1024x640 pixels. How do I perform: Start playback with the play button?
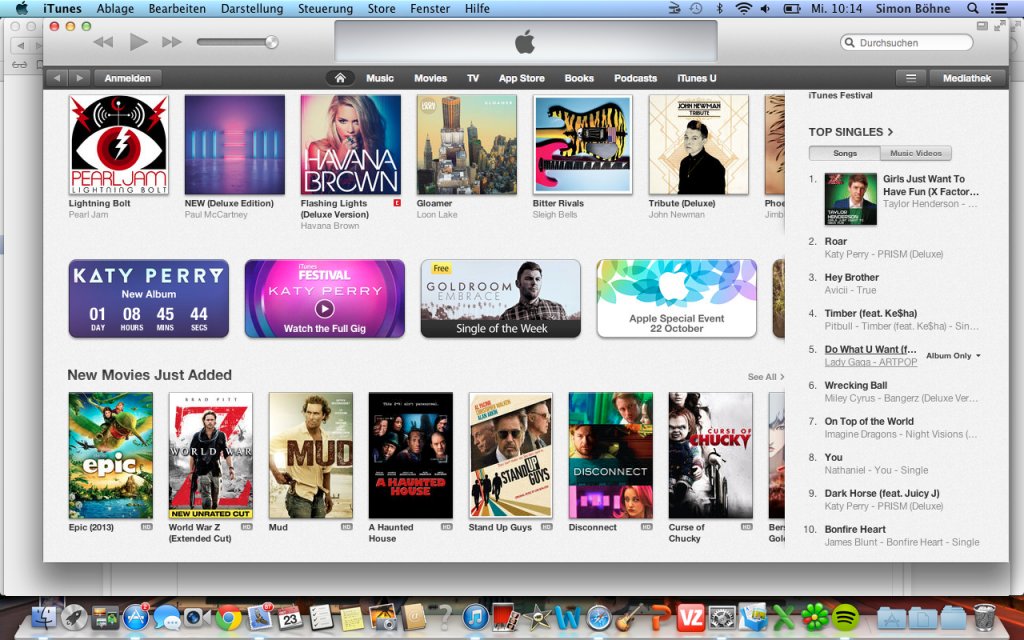pyautogui.click(x=138, y=42)
